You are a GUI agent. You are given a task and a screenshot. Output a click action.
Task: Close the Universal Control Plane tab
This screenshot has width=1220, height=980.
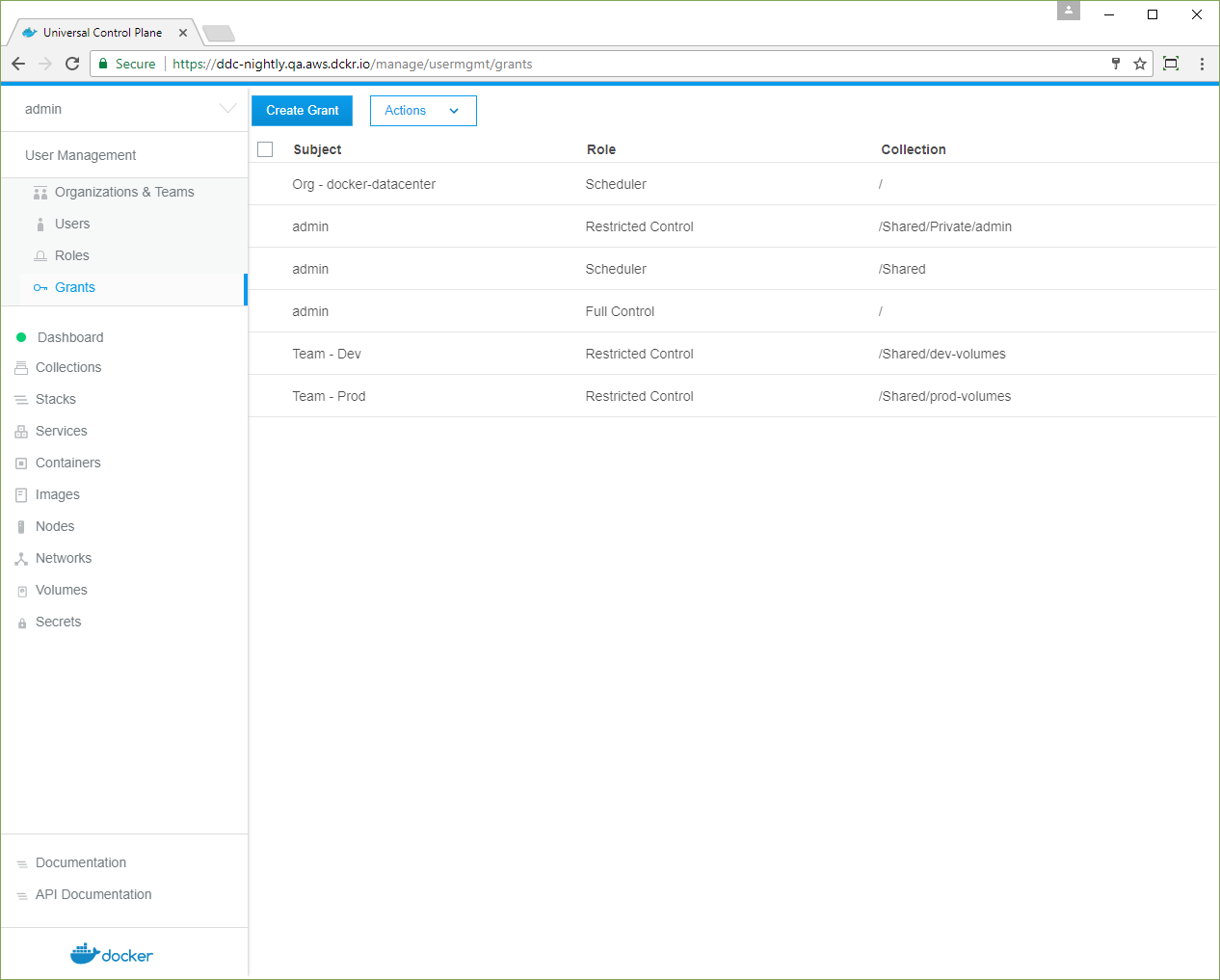[183, 33]
